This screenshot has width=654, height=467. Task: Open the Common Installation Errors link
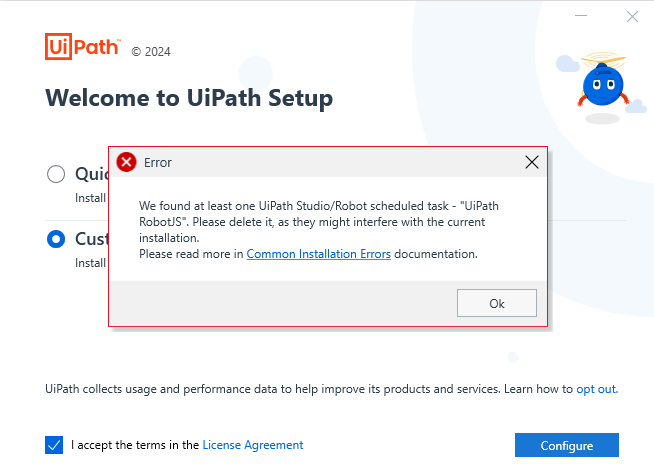[x=318, y=254]
